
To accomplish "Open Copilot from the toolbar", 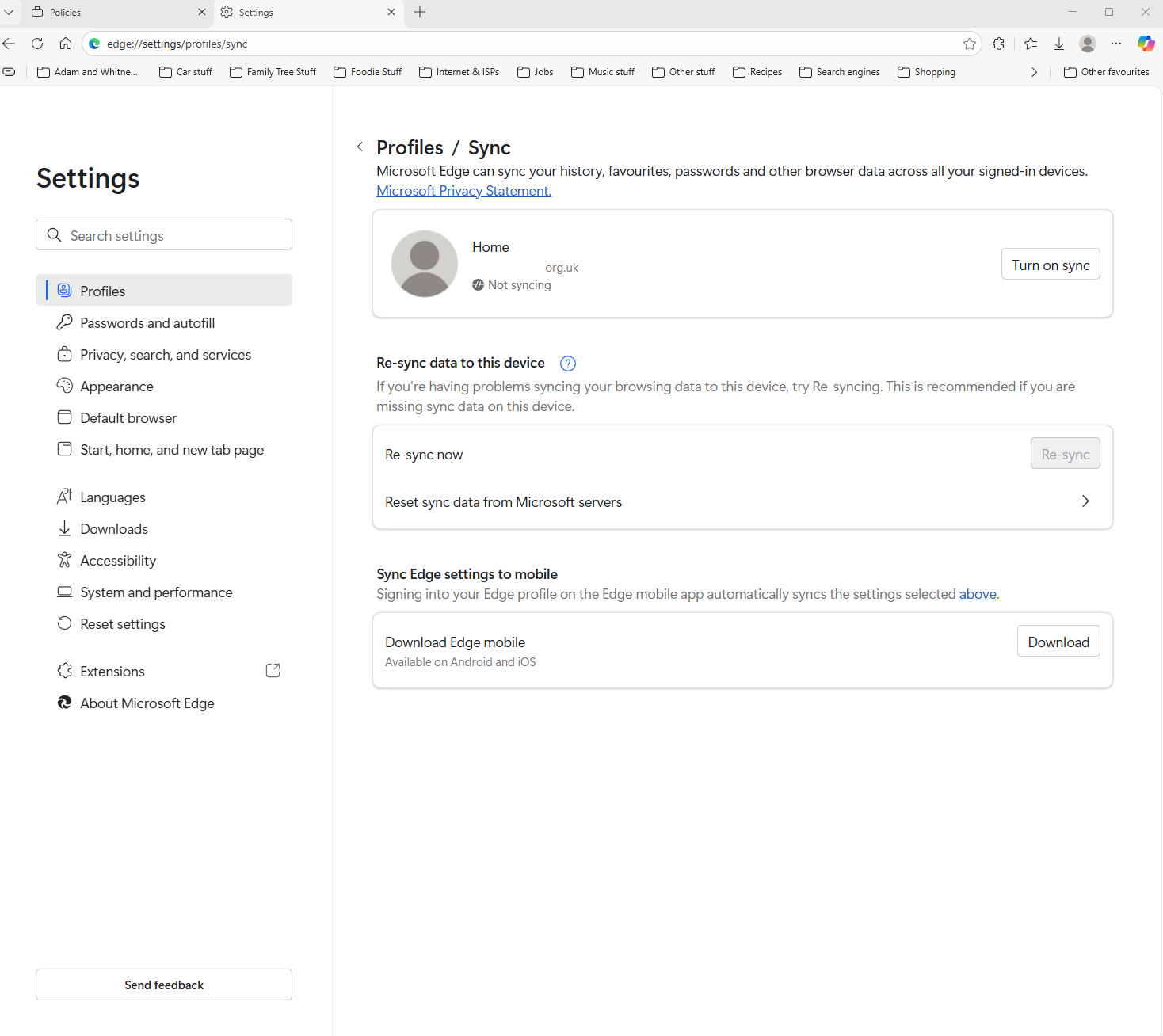I will (1146, 44).
